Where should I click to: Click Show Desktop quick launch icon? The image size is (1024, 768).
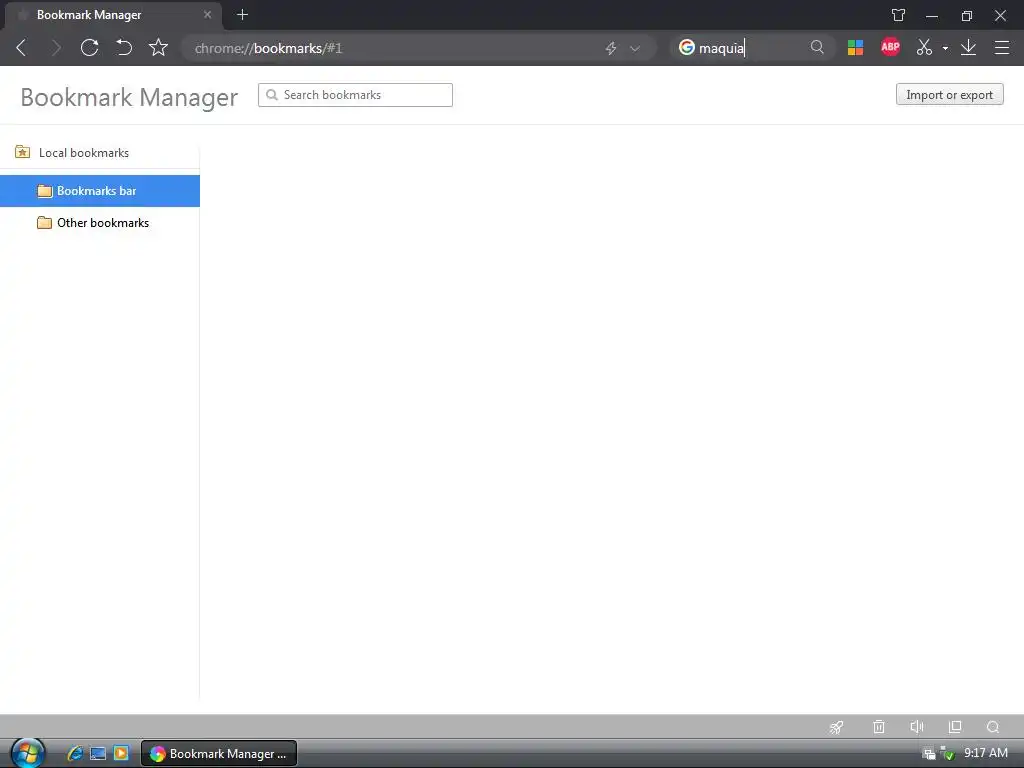(x=98, y=754)
